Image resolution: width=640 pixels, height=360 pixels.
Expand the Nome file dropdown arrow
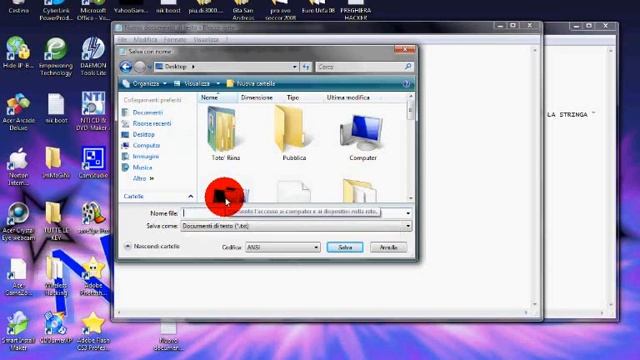click(x=407, y=213)
